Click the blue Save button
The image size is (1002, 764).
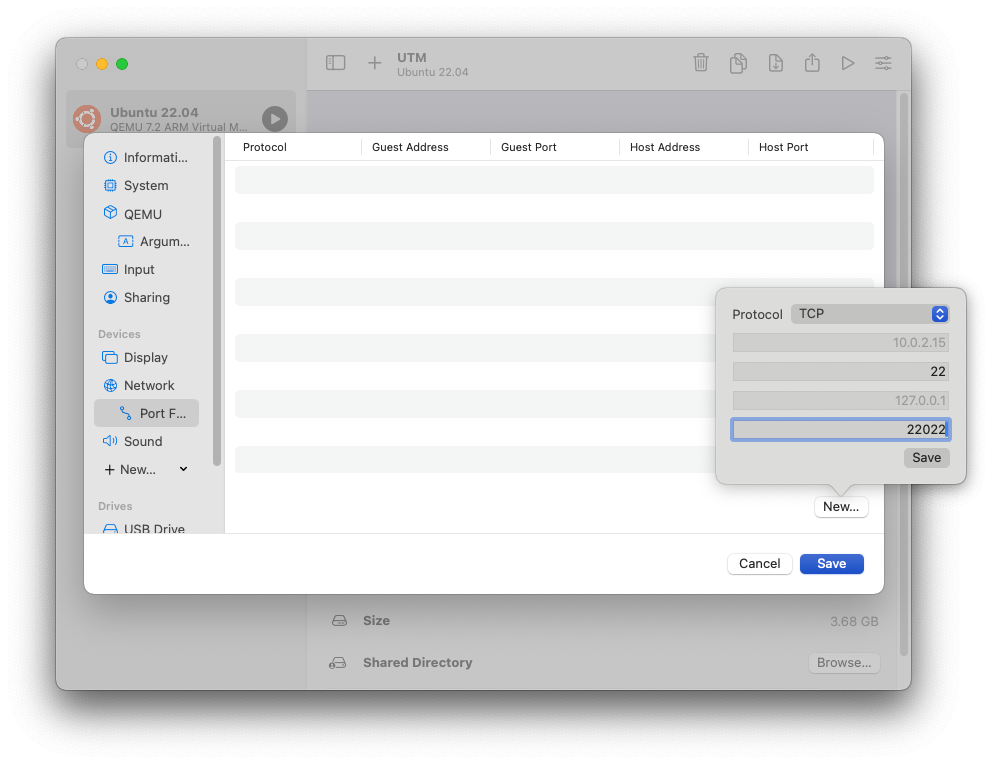[x=831, y=563]
